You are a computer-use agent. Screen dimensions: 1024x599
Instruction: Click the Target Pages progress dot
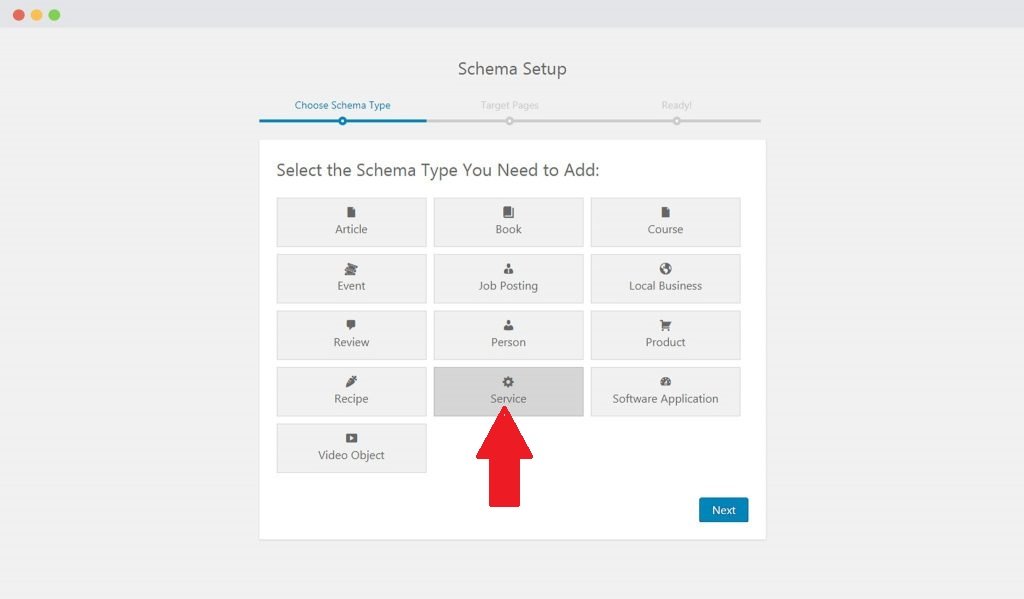coord(510,121)
